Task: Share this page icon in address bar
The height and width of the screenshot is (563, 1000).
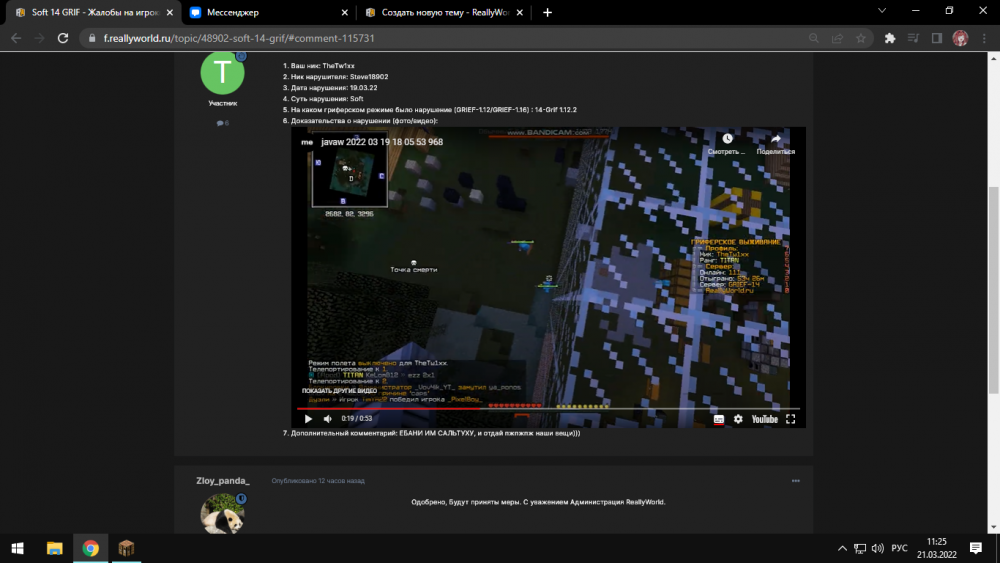Action: 837,38
